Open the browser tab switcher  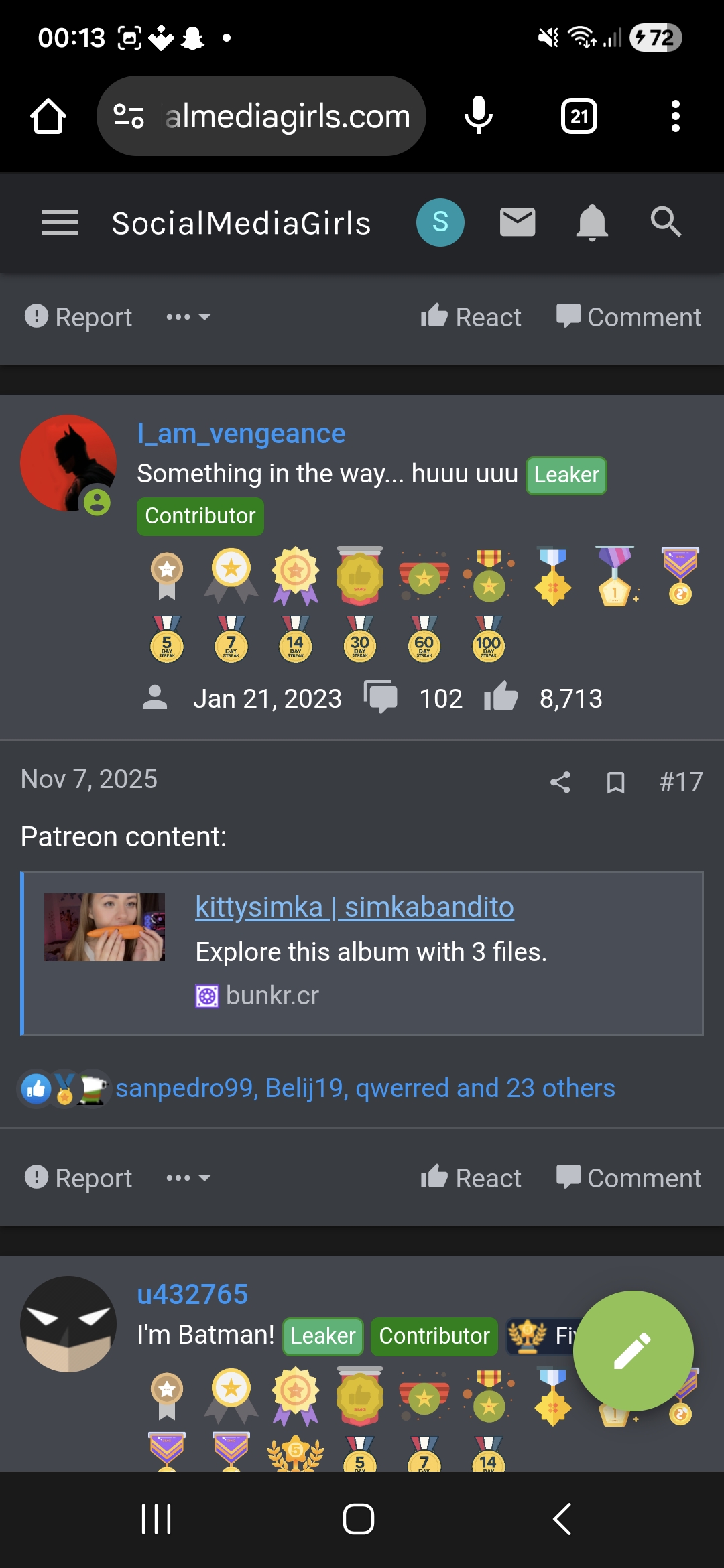[x=579, y=117]
